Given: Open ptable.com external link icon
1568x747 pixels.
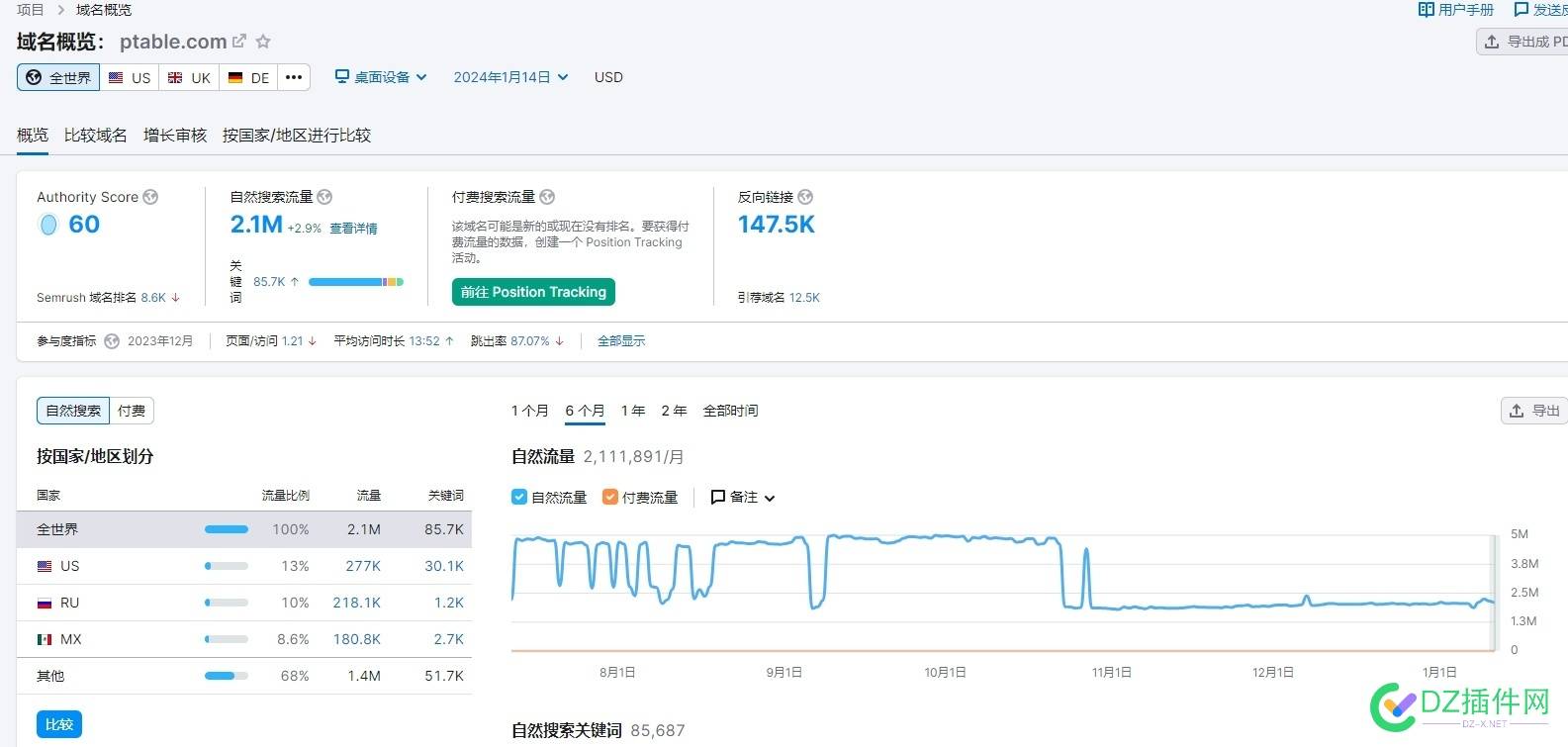Looking at the screenshot, I should click(x=239, y=42).
